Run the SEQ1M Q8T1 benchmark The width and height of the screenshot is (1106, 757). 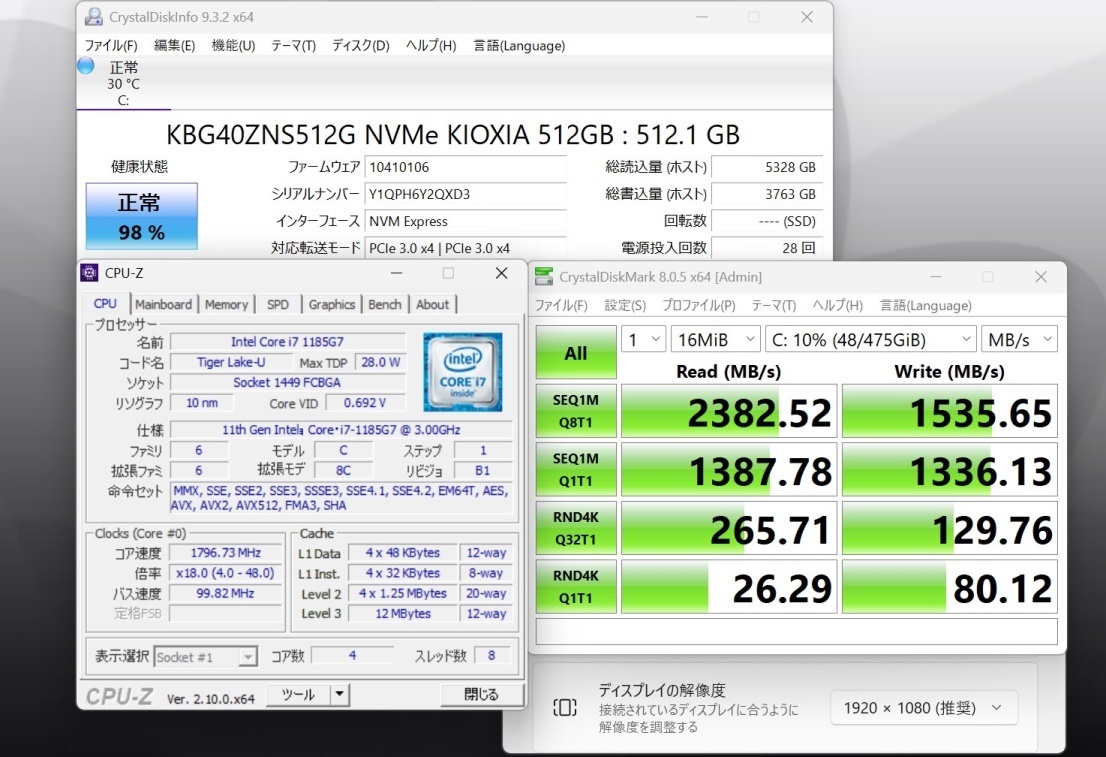(x=576, y=411)
